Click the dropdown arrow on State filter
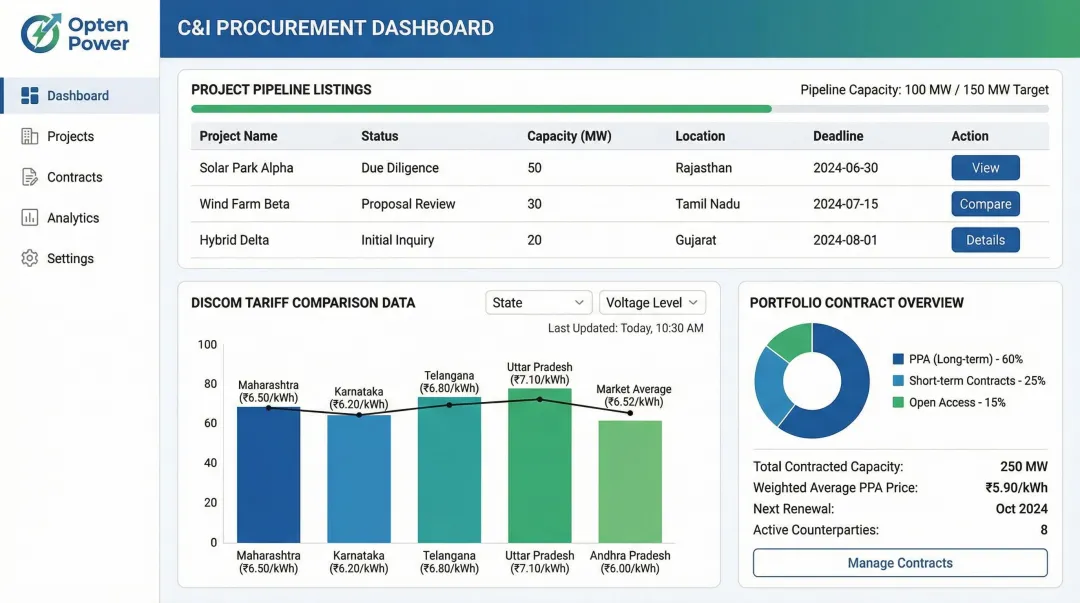The width and height of the screenshot is (1080, 603). (x=581, y=302)
